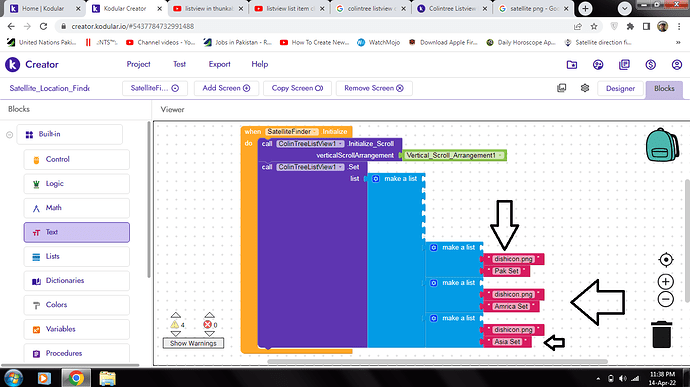Open the blue mutator gear on first make a list
This screenshot has width=690, height=387.
(376, 179)
